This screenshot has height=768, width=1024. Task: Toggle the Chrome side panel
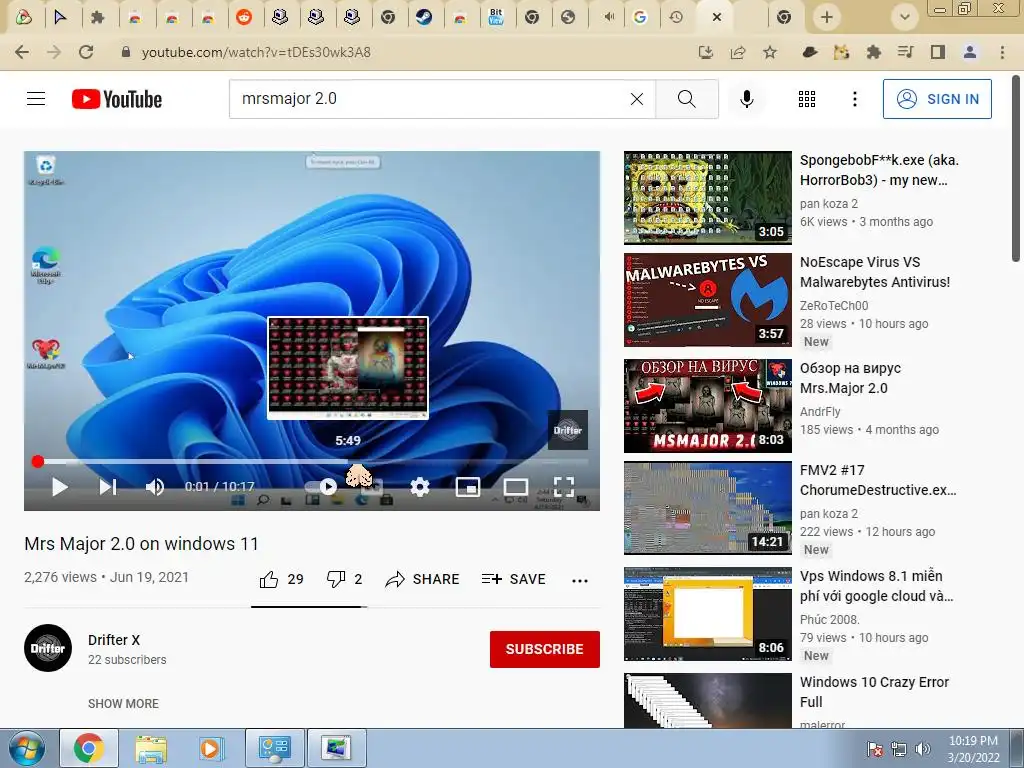[x=938, y=52]
